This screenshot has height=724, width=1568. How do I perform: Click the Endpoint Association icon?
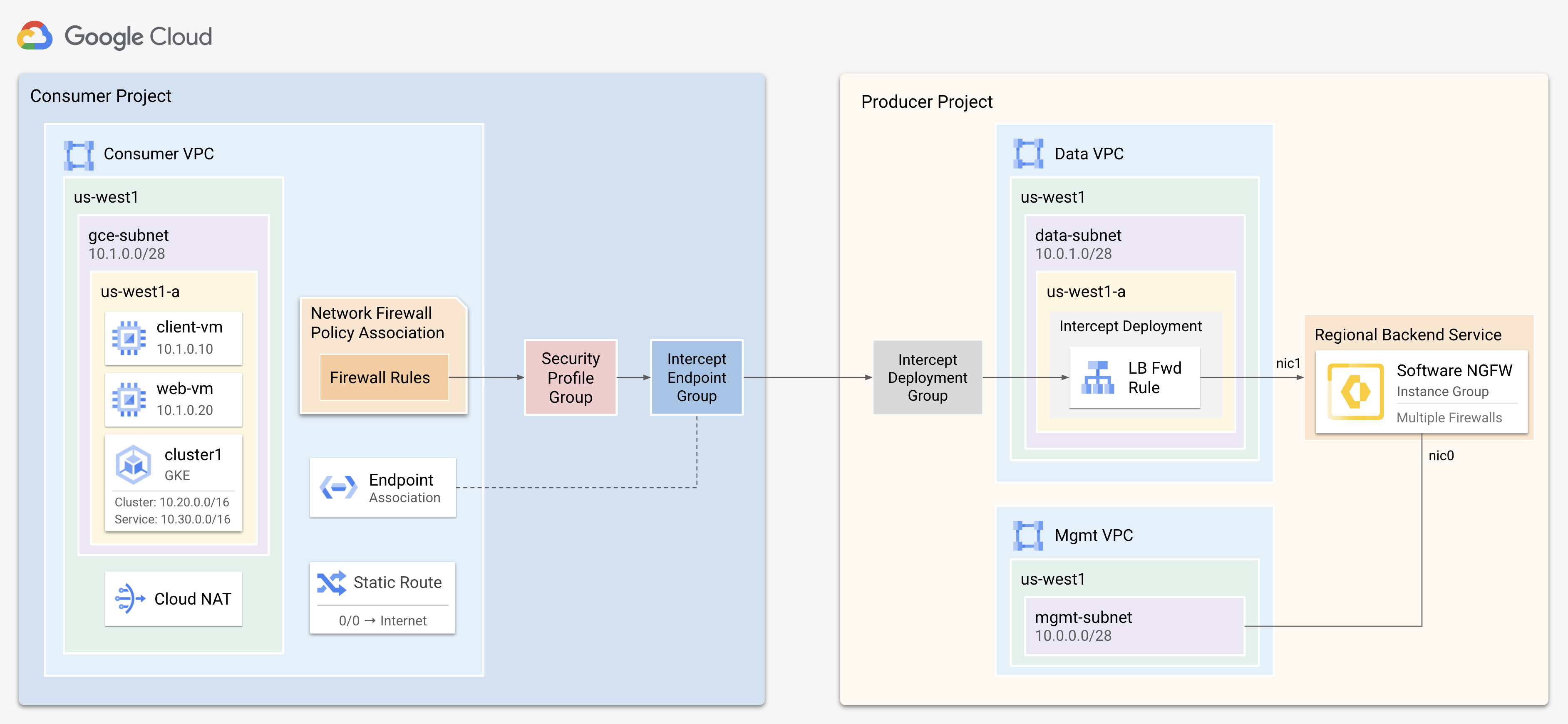tap(338, 487)
